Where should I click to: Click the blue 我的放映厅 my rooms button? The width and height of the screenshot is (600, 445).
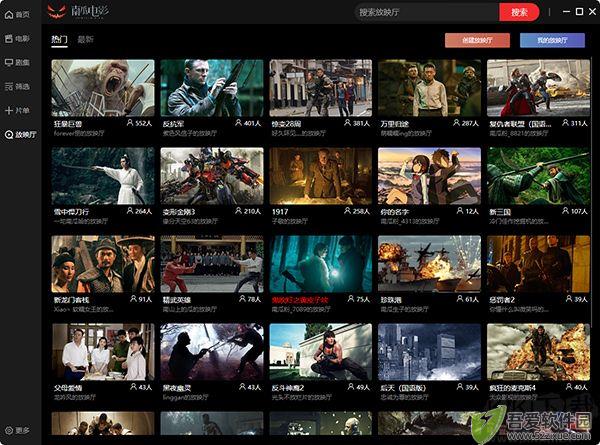(552, 40)
